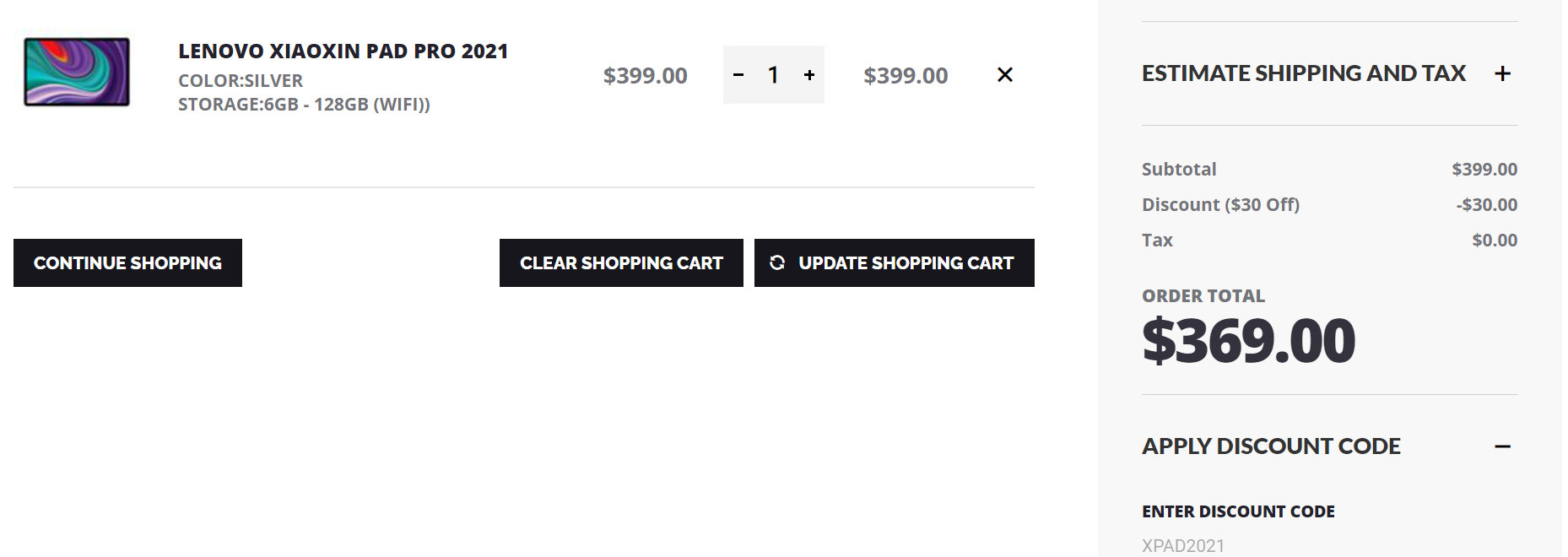The image size is (1568, 557).
Task: Click the Continue Shopping button
Action: [x=127, y=263]
